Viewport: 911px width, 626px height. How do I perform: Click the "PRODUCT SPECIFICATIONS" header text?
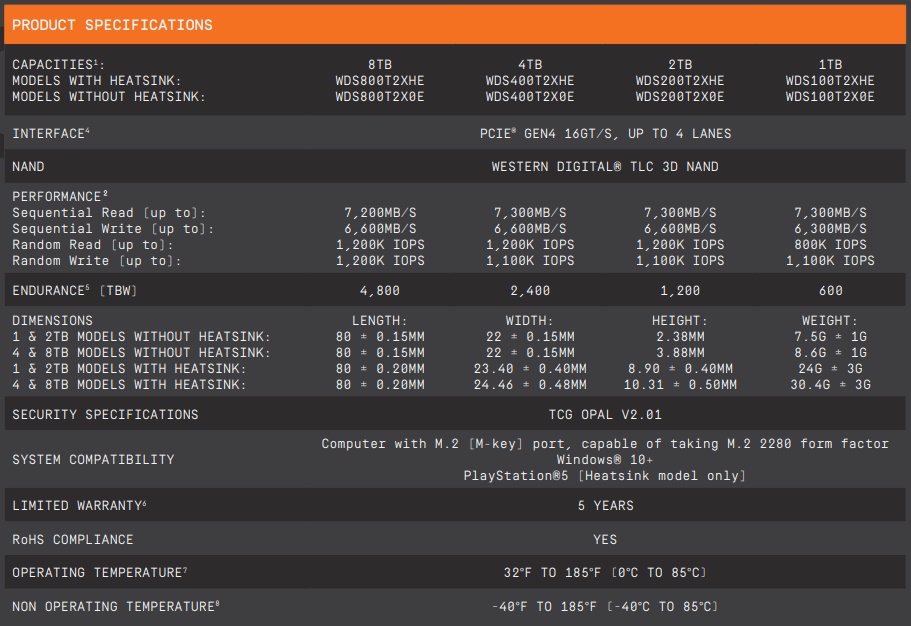tap(112, 25)
